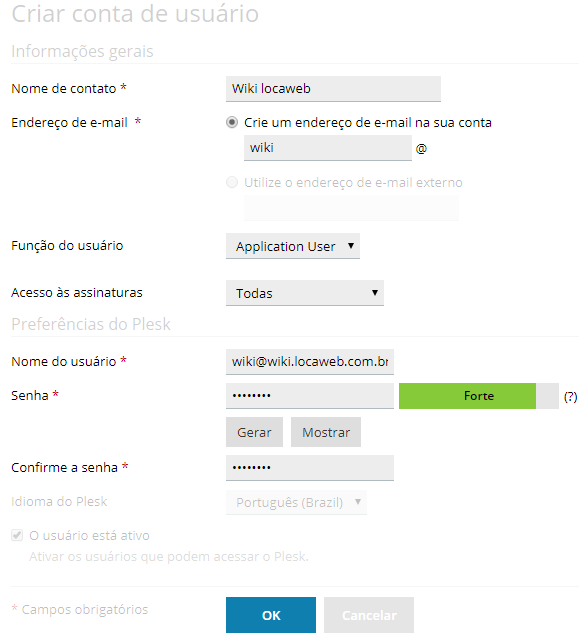Image resolution: width=579 pixels, height=640 pixels.
Task: Click the Gerar password button
Action: tap(254, 432)
